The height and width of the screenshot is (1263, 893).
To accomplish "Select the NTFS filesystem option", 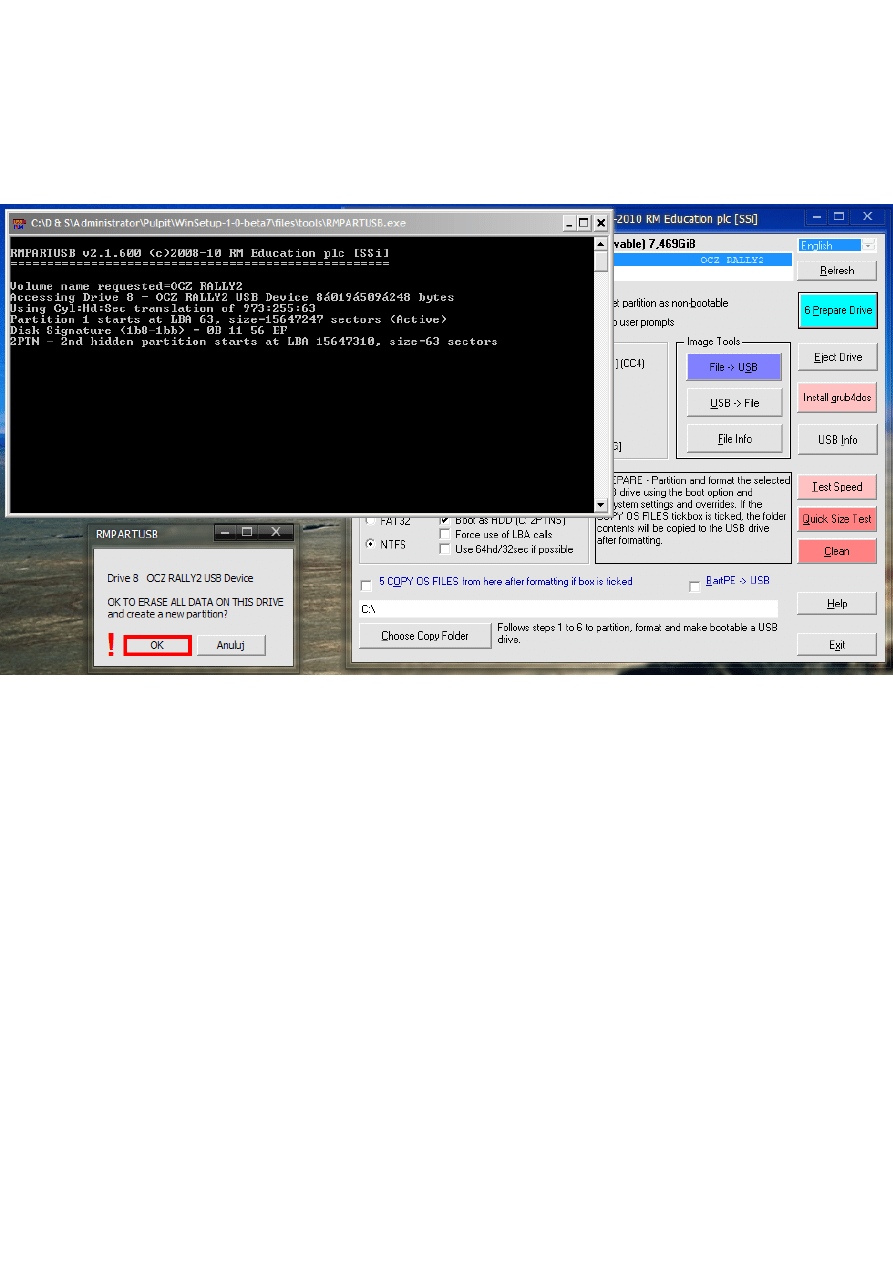I will pos(371,545).
